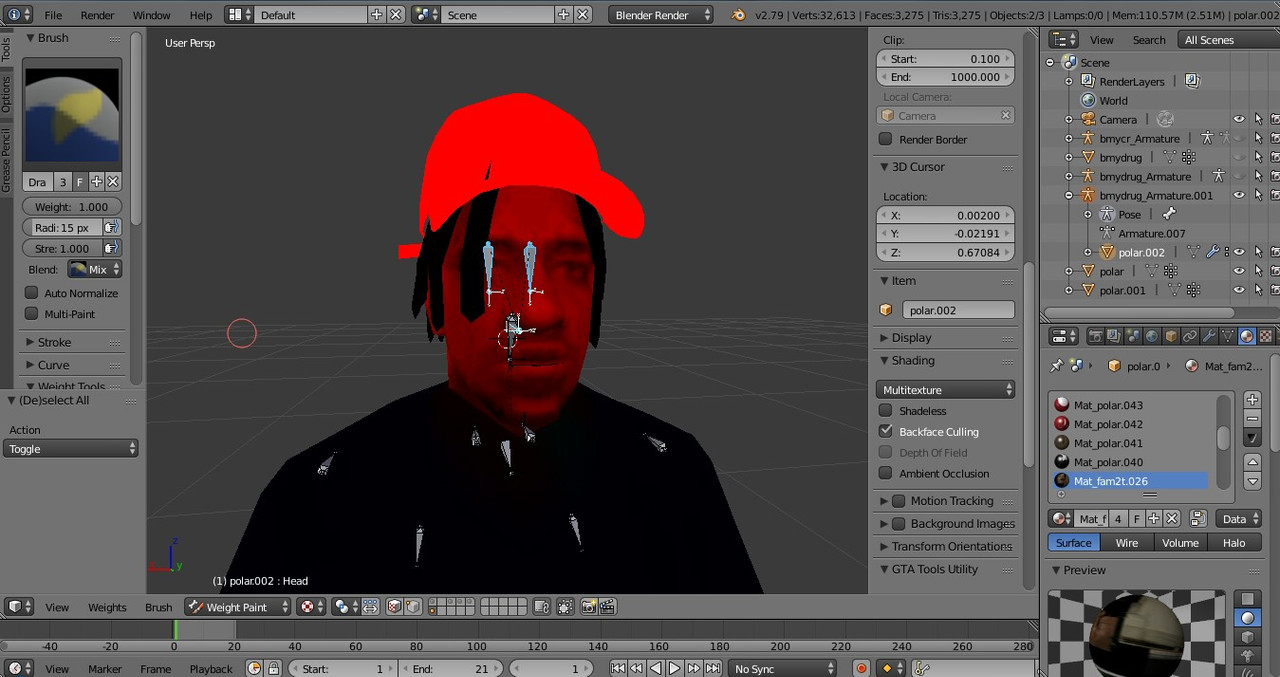
Task: Open the Modifiers wrench tab icon
Action: point(1208,336)
